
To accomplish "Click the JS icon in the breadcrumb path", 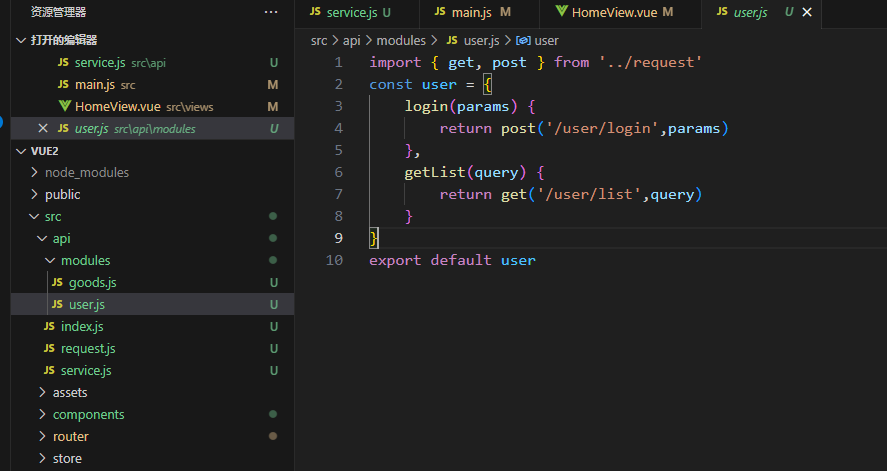I will (452, 40).
